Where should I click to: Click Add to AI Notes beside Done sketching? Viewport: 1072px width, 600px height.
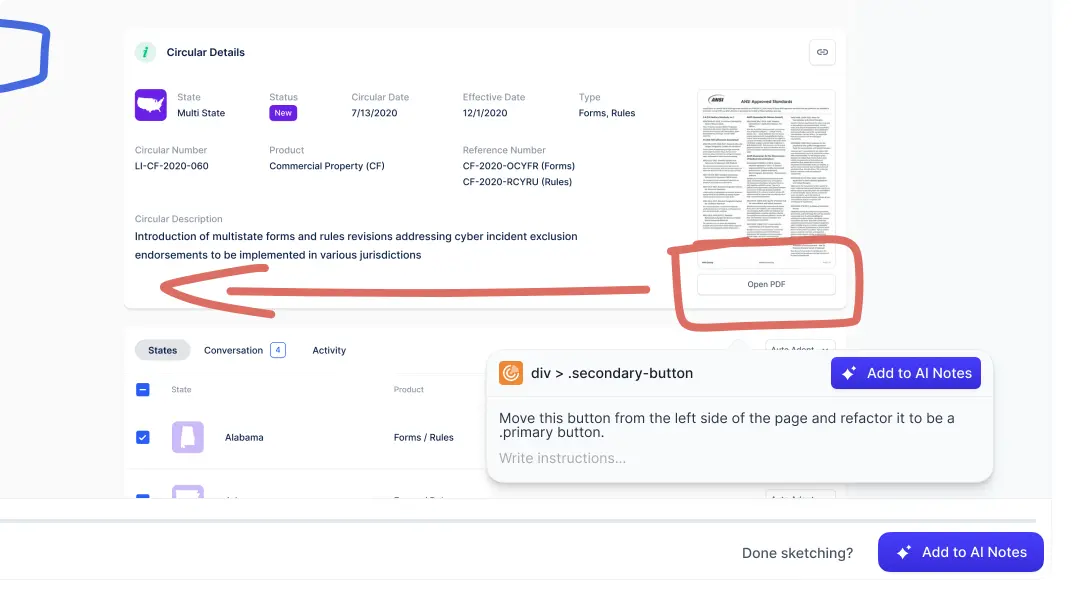pos(960,552)
